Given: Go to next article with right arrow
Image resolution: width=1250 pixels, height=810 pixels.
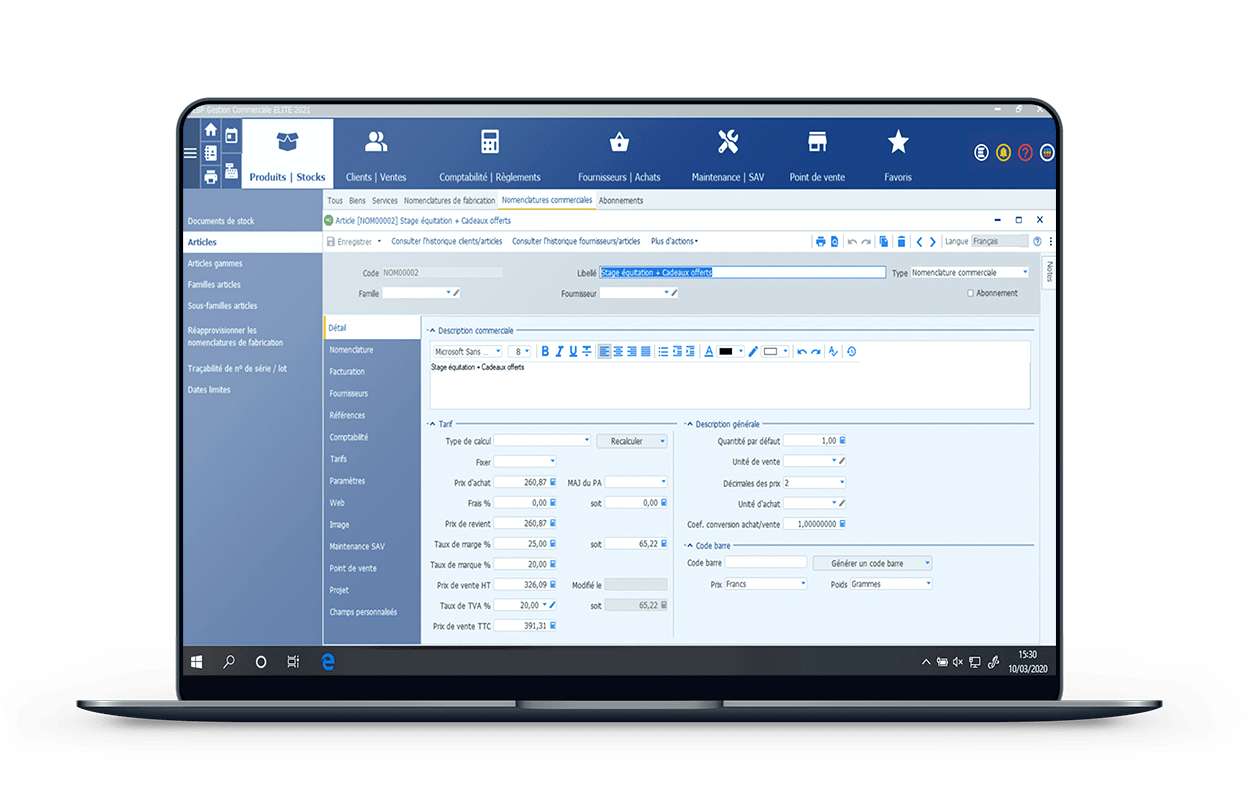Looking at the screenshot, I should pos(933,241).
